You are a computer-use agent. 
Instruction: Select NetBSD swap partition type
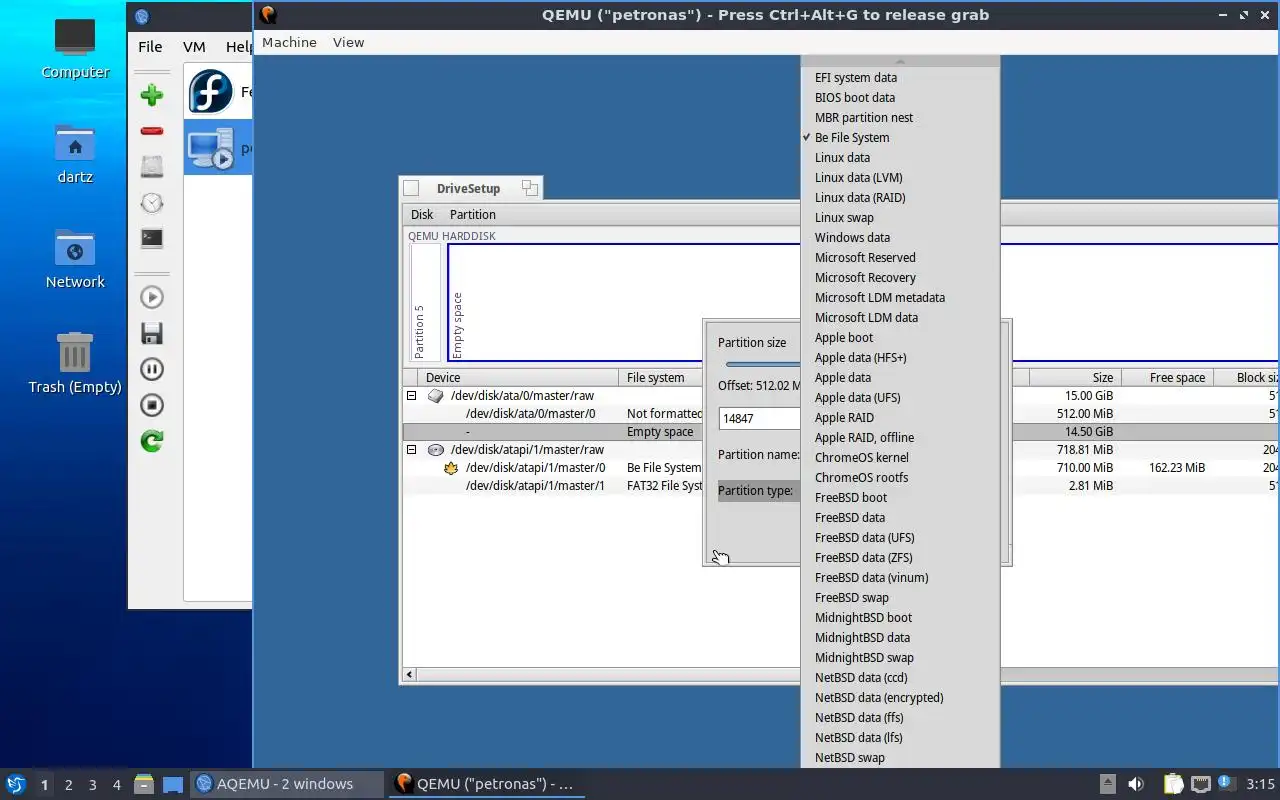tap(900, 757)
